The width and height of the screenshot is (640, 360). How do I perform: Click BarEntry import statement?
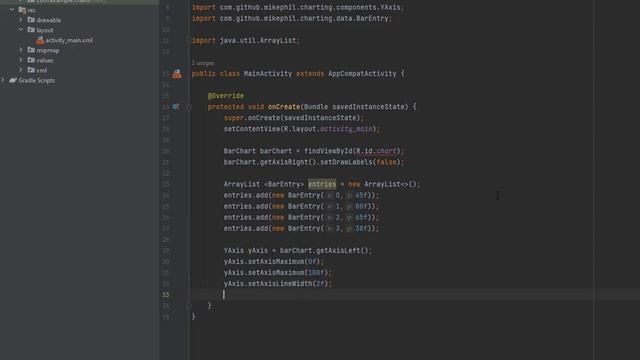292,18
